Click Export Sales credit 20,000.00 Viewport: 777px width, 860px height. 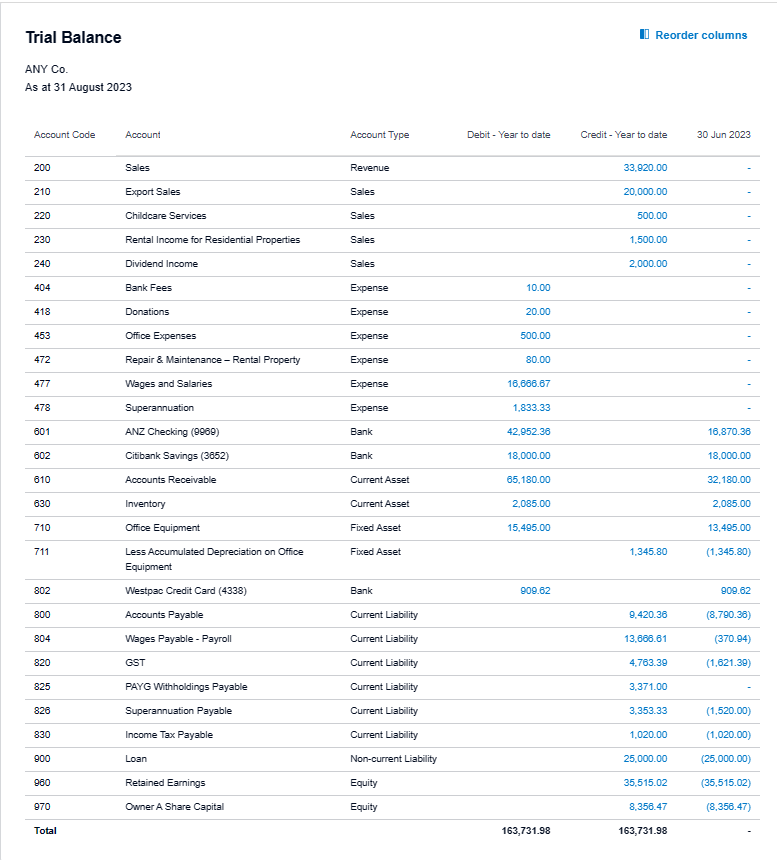click(645, 192)
